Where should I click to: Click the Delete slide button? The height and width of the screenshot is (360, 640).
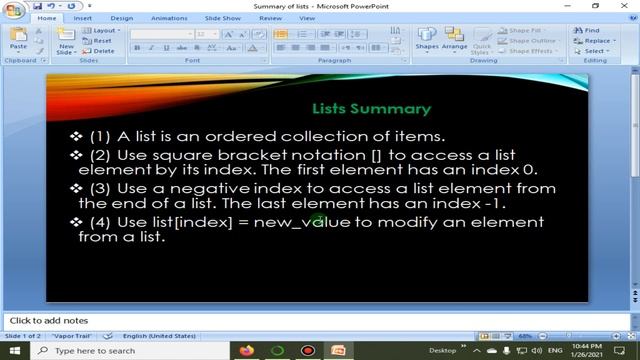tap(98, 51)
